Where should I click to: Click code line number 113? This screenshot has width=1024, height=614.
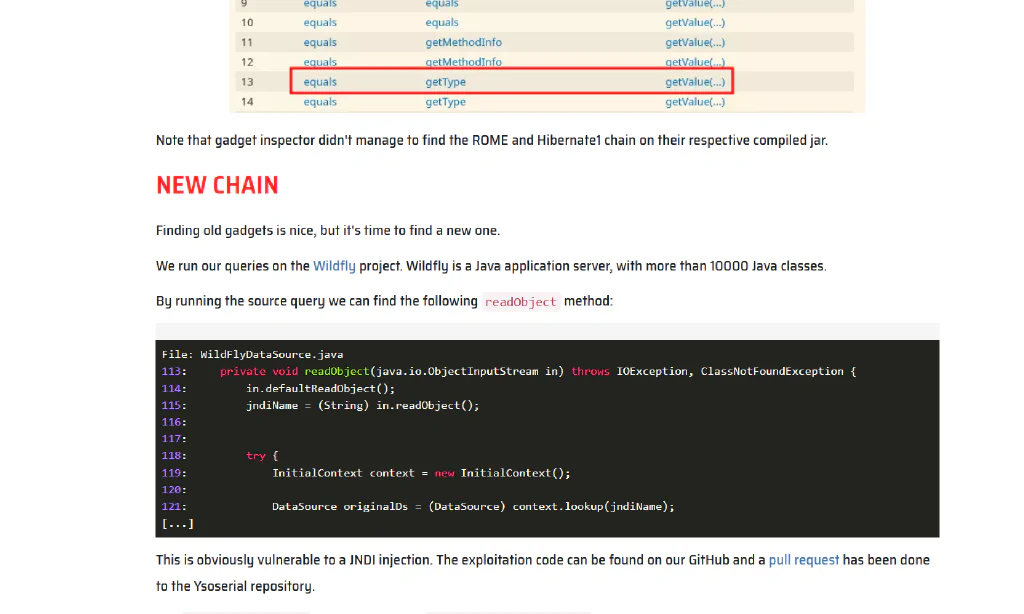174,371
